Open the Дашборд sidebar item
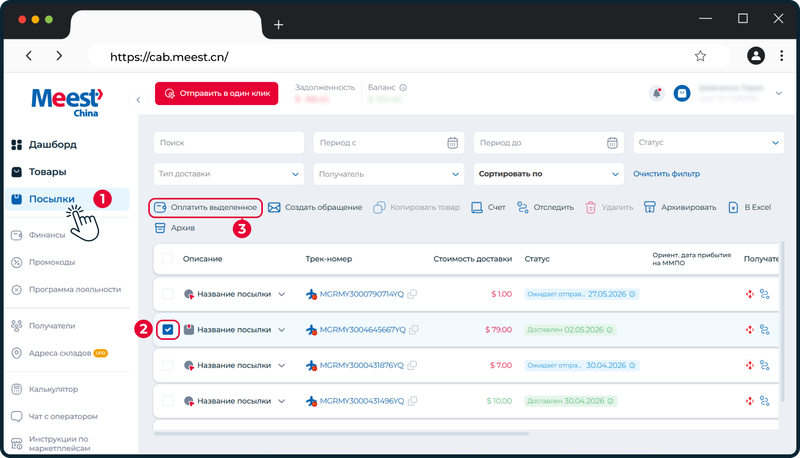The image size is (800, 458). [x=44, y=145]
